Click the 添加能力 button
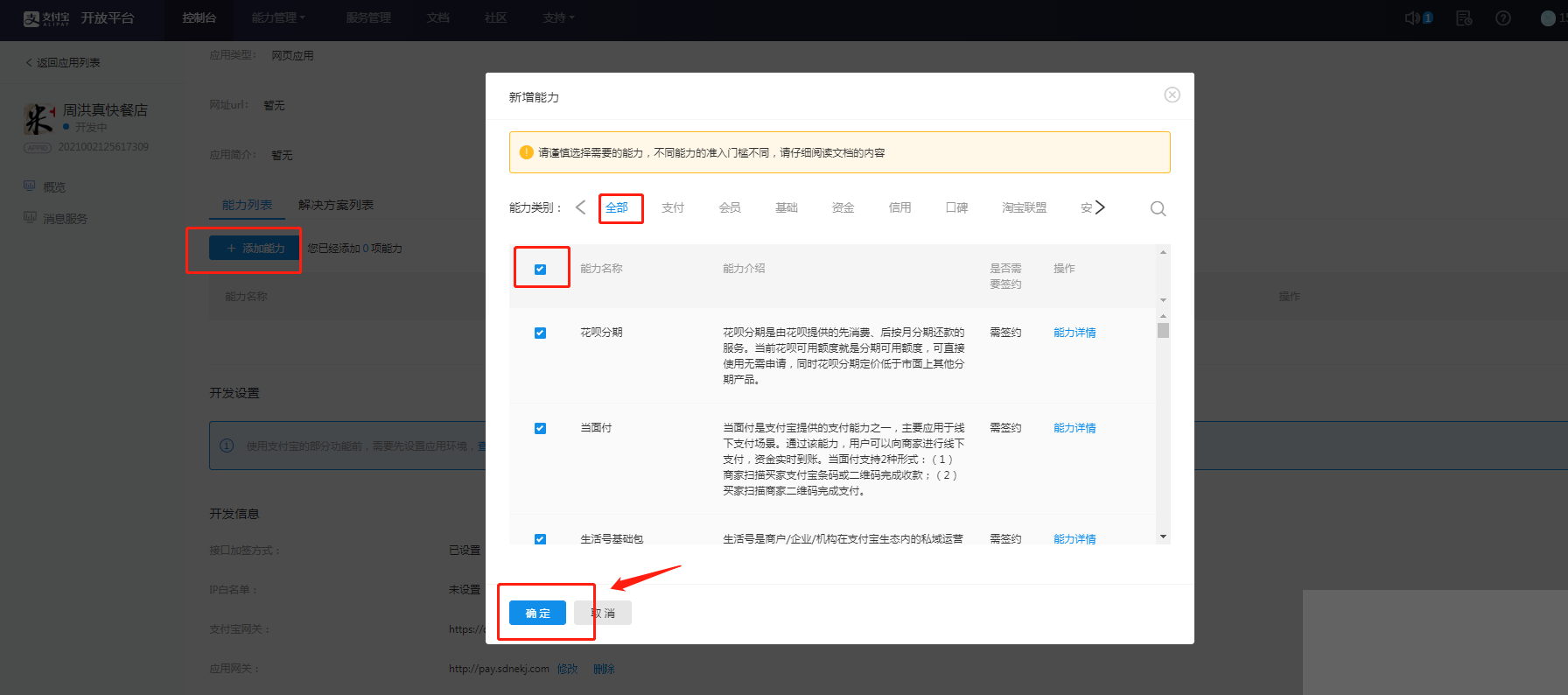1568x695 pixels. click(255, 249)
